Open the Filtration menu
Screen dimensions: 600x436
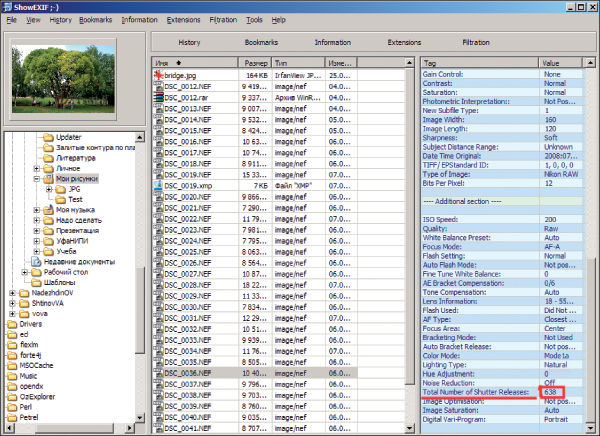point(223,19)
